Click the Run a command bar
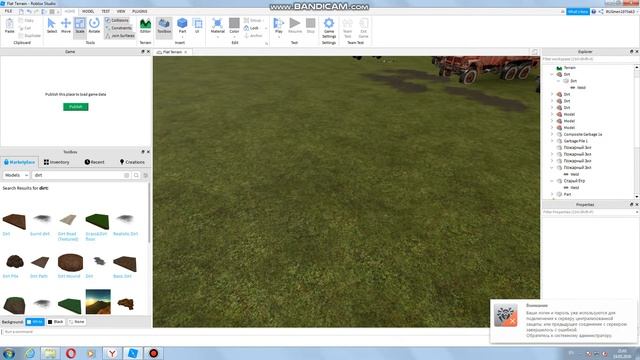The height and width of the screenshot is (360, 640). [245, 332]
